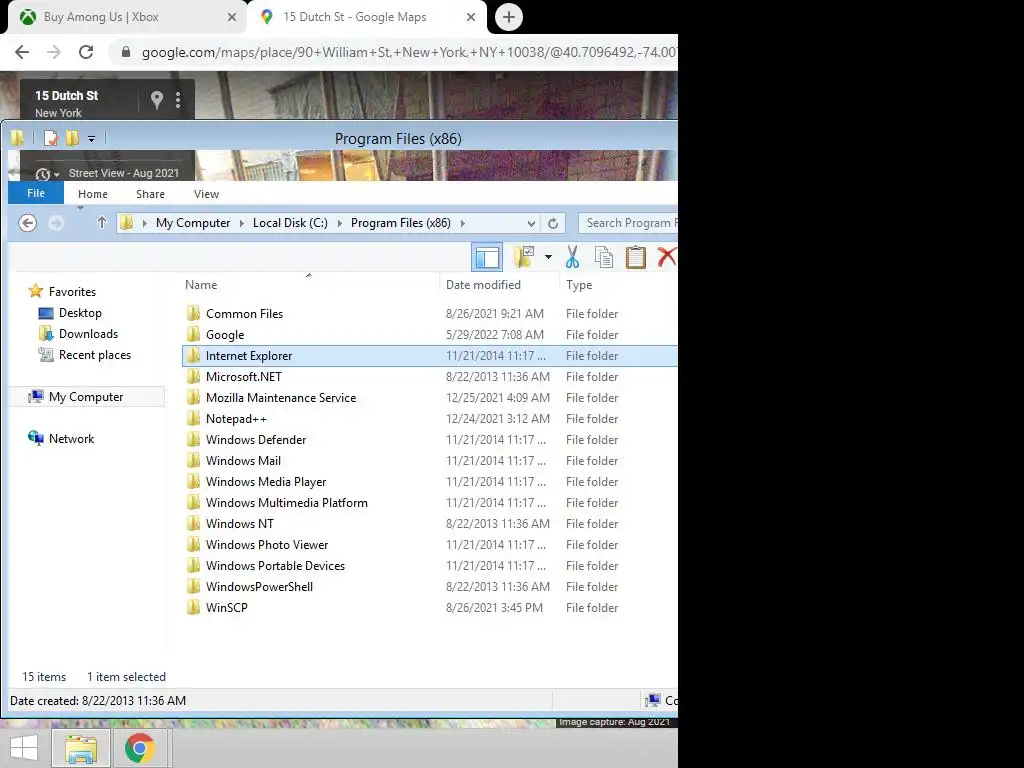
Task: Click My Computer in breadcrumb path
Action: [x=193, y=223]
